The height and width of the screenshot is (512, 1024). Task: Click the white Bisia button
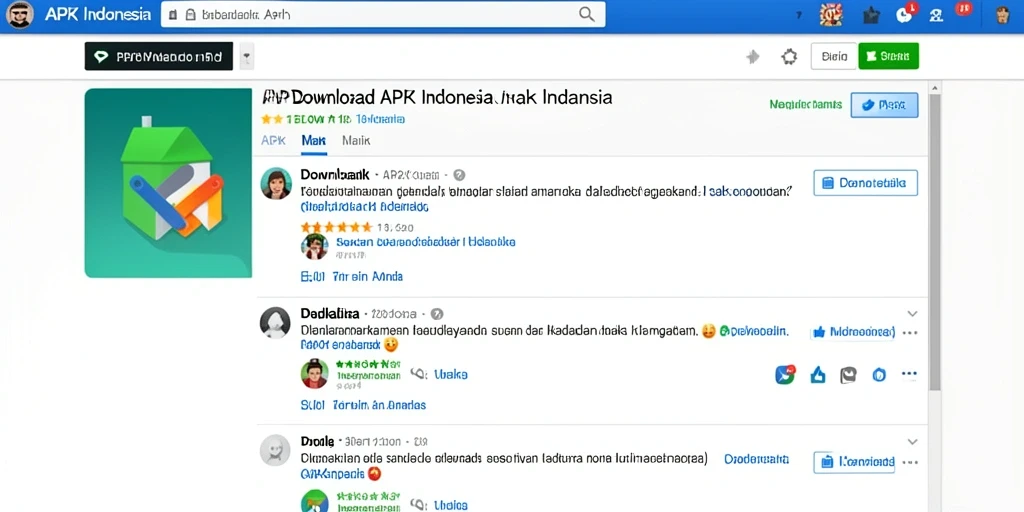(x=834, y=56)
